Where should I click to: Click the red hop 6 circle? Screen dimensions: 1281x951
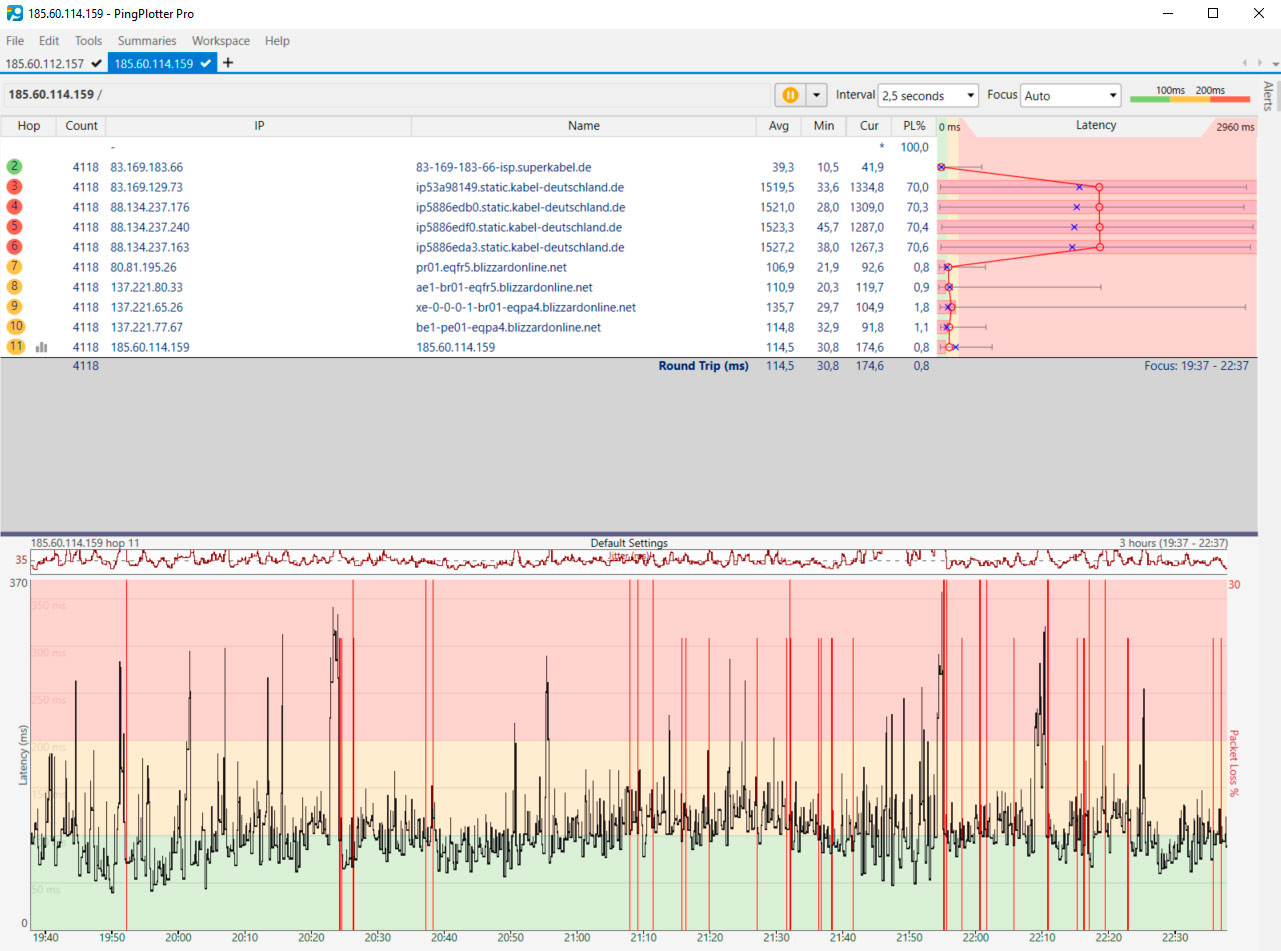pos(14,247)
